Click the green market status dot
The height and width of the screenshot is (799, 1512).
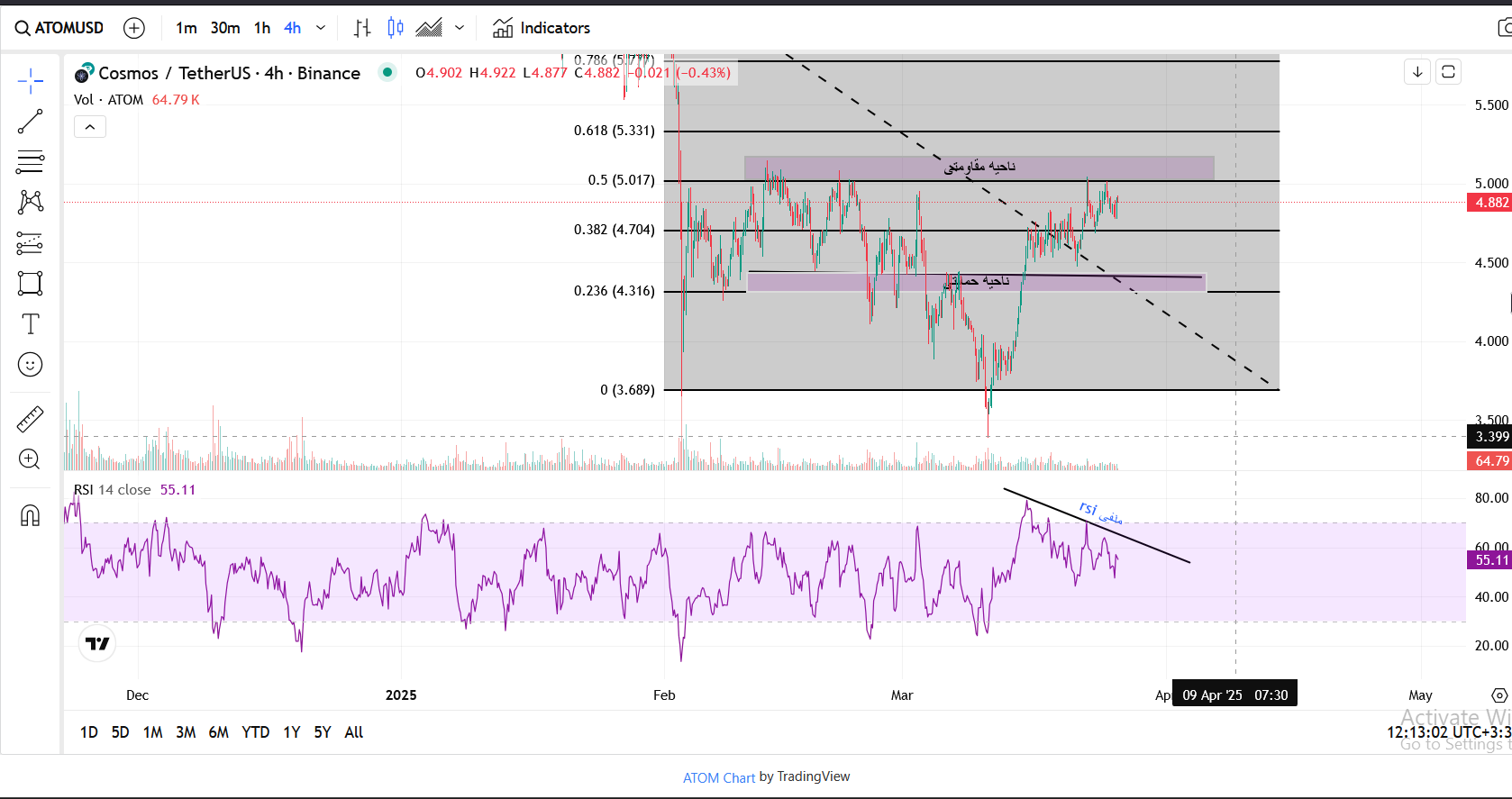tap(387, 72)
